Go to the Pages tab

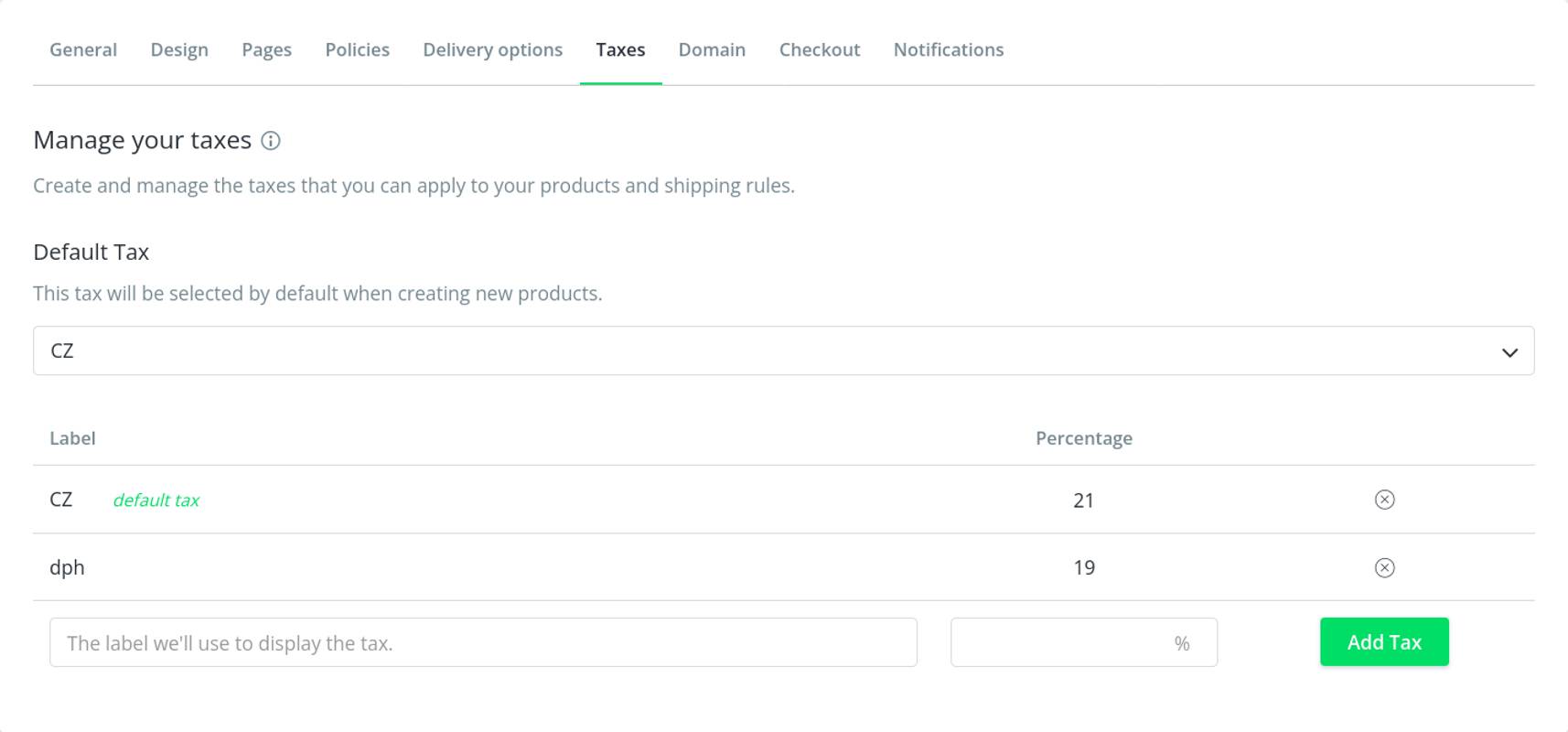point(266,50)
